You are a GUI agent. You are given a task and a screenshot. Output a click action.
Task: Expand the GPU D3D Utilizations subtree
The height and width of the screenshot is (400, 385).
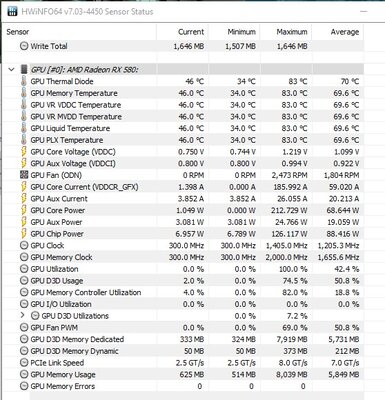click(x=22, y=315)
